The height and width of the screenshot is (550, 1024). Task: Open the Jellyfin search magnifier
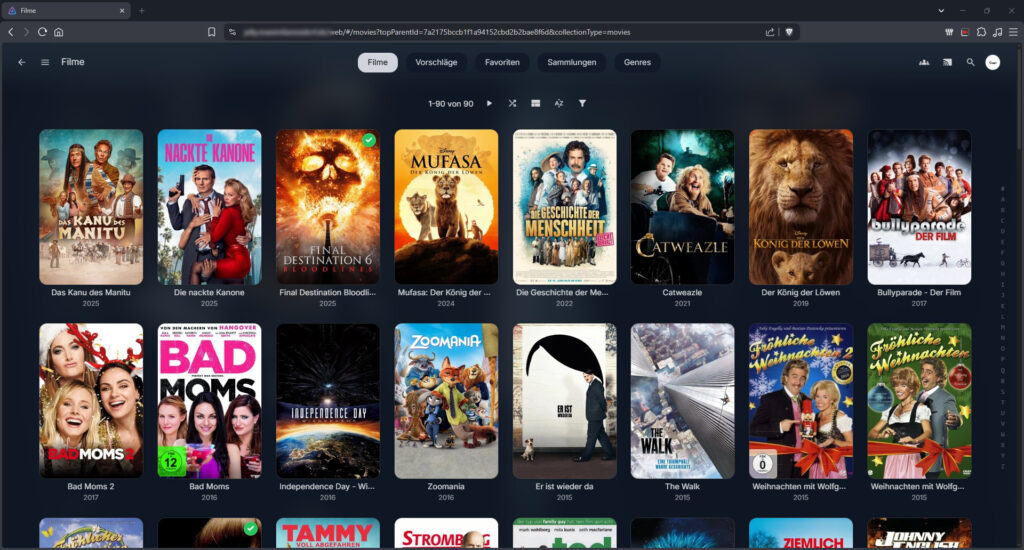click(970, 62)
